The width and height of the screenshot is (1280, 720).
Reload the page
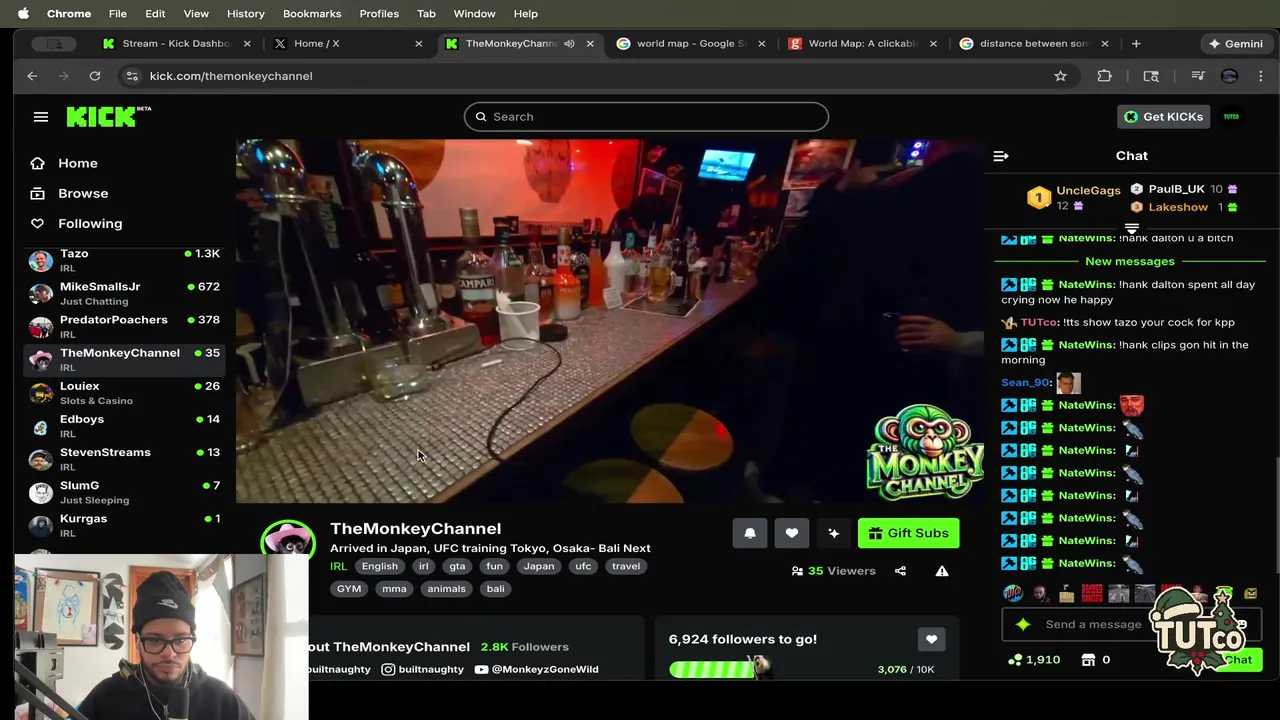94,76
